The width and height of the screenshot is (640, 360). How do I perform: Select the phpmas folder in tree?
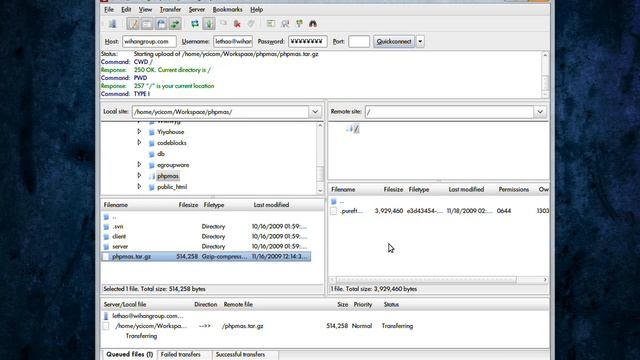(x=168, y=176)
